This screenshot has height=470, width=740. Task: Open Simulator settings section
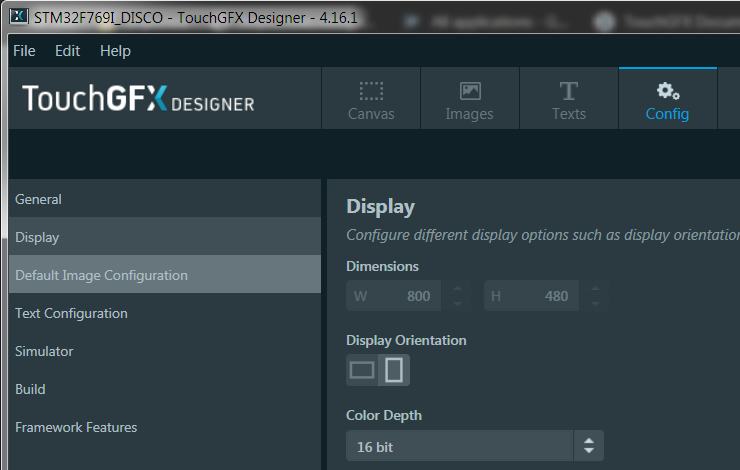coord(165,351)
